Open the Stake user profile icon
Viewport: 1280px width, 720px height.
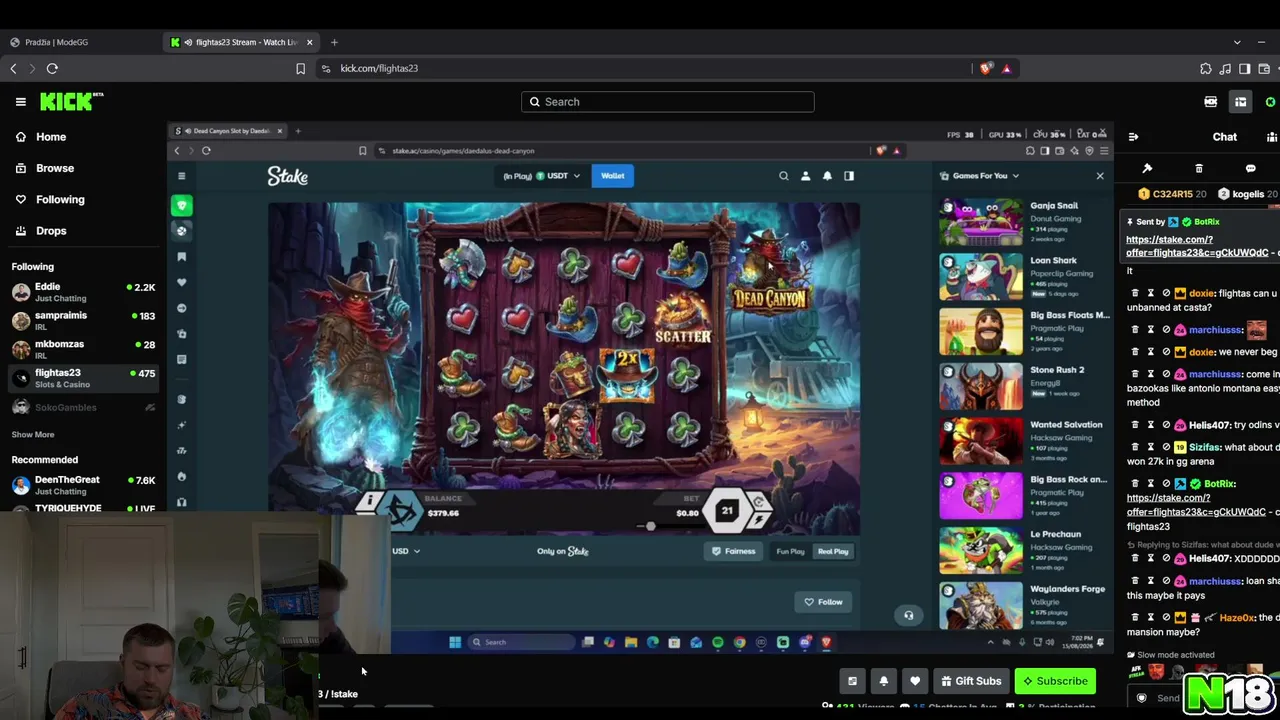click(x=805, y=176)
